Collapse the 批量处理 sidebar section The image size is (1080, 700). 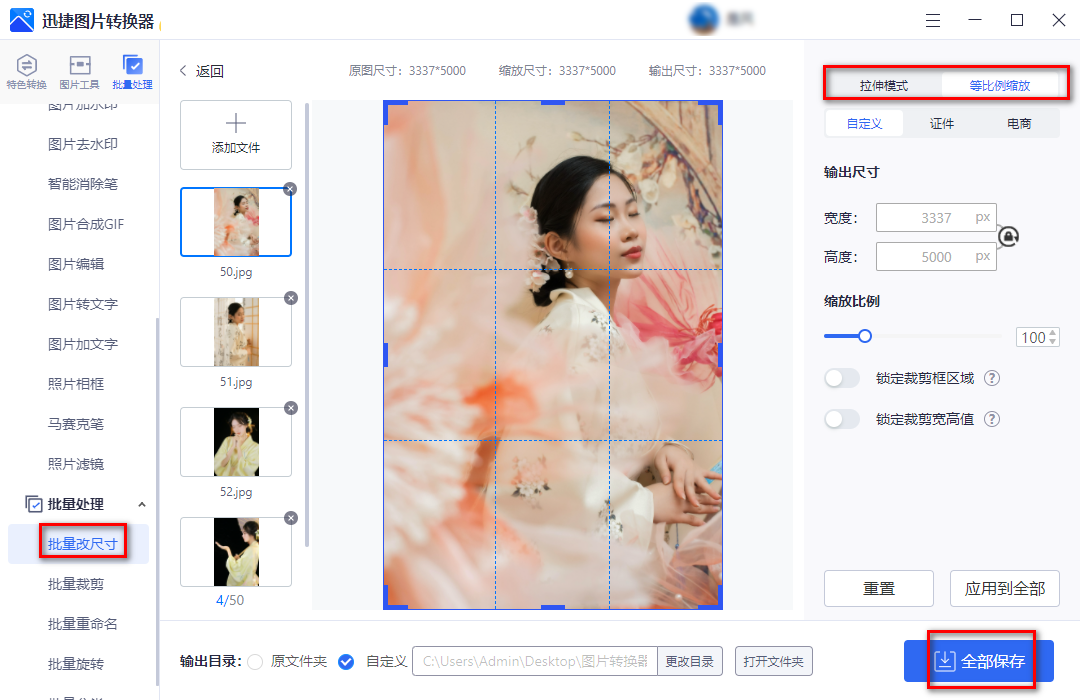[x=142, y=504]
